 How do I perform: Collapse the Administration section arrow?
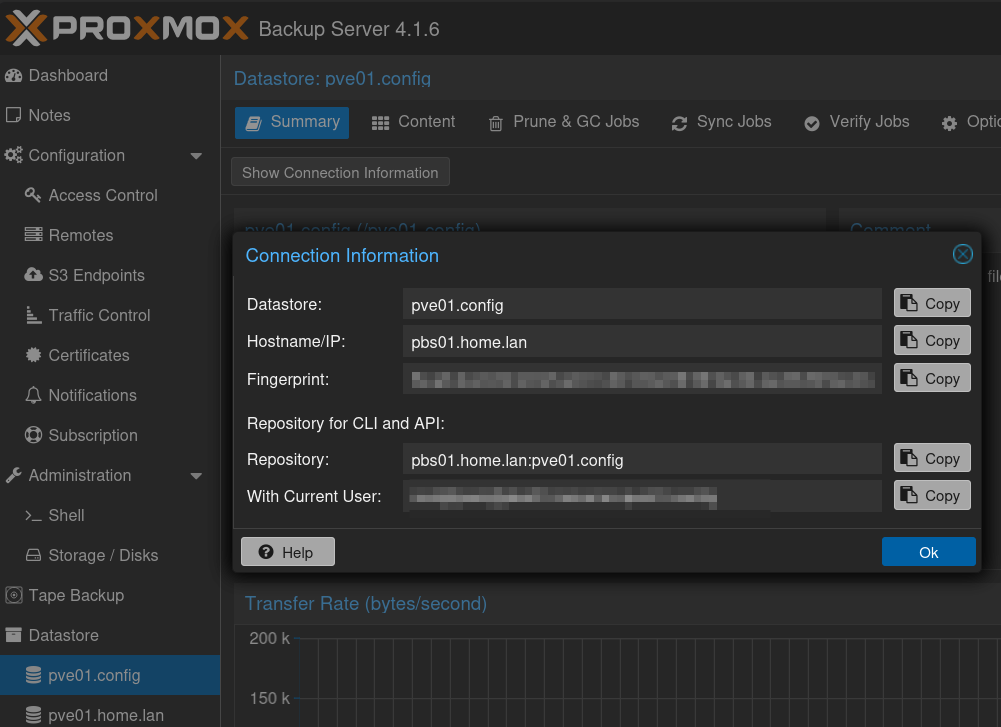(x=196, y=476)
